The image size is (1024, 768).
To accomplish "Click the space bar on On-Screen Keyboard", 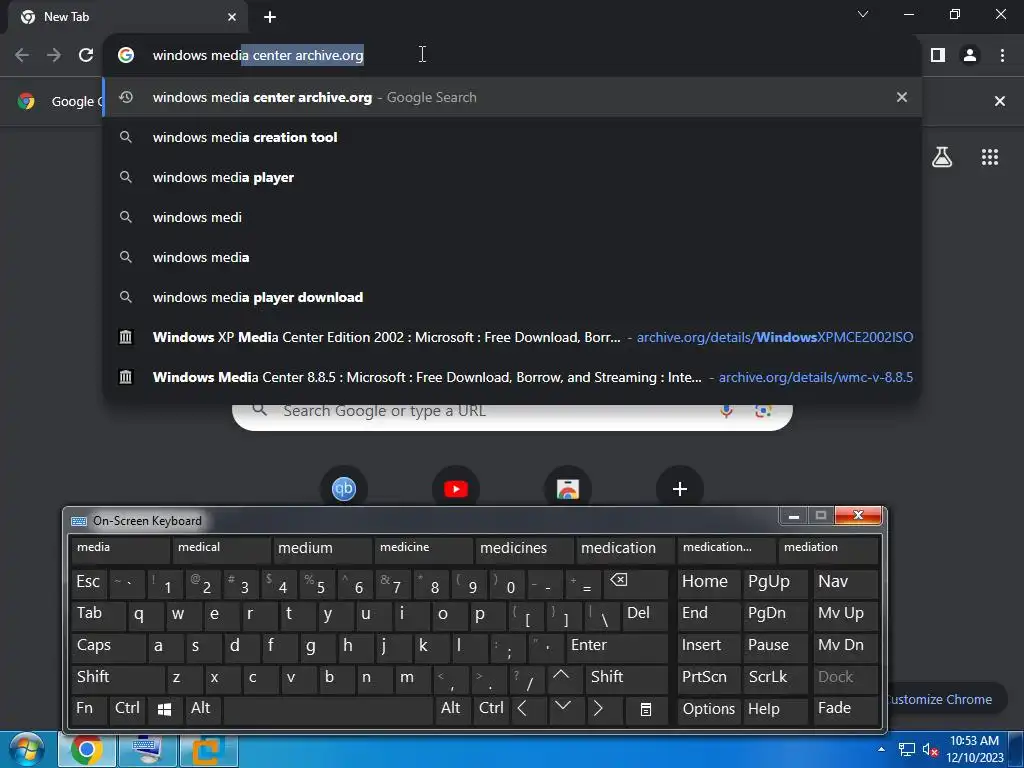I will click(328, 709).
